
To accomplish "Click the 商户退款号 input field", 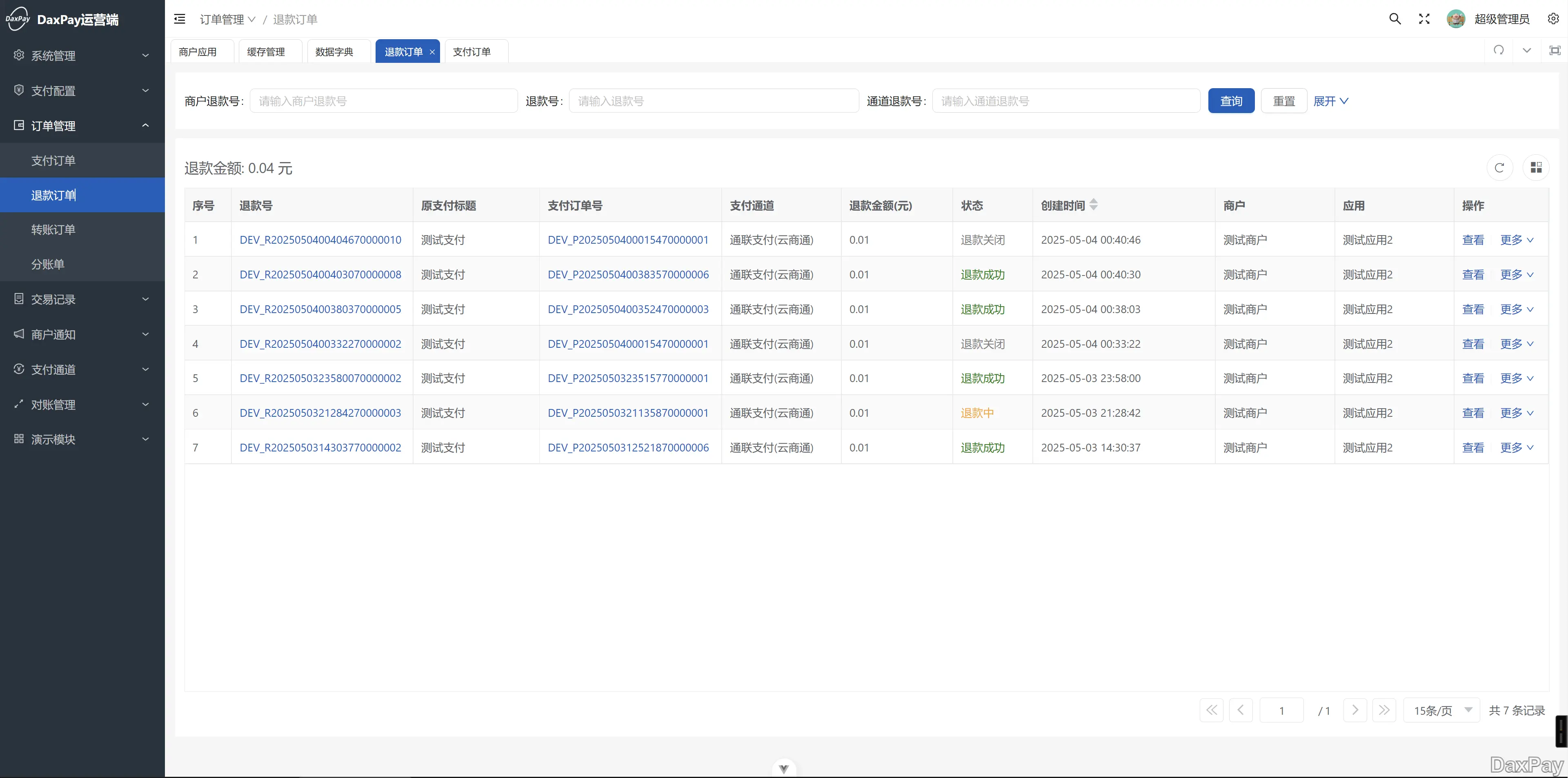I will 383,101.
